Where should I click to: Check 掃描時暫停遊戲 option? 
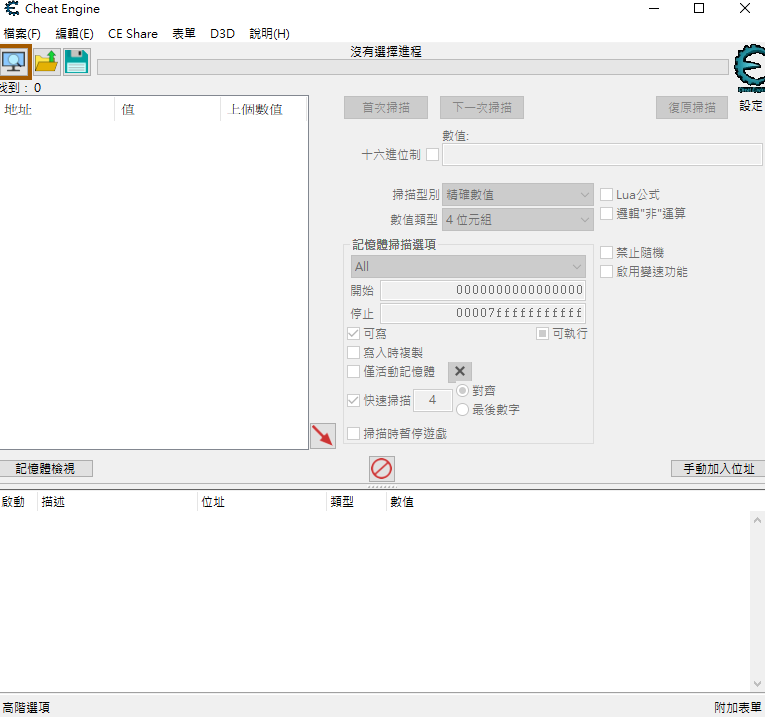(353, 434)
